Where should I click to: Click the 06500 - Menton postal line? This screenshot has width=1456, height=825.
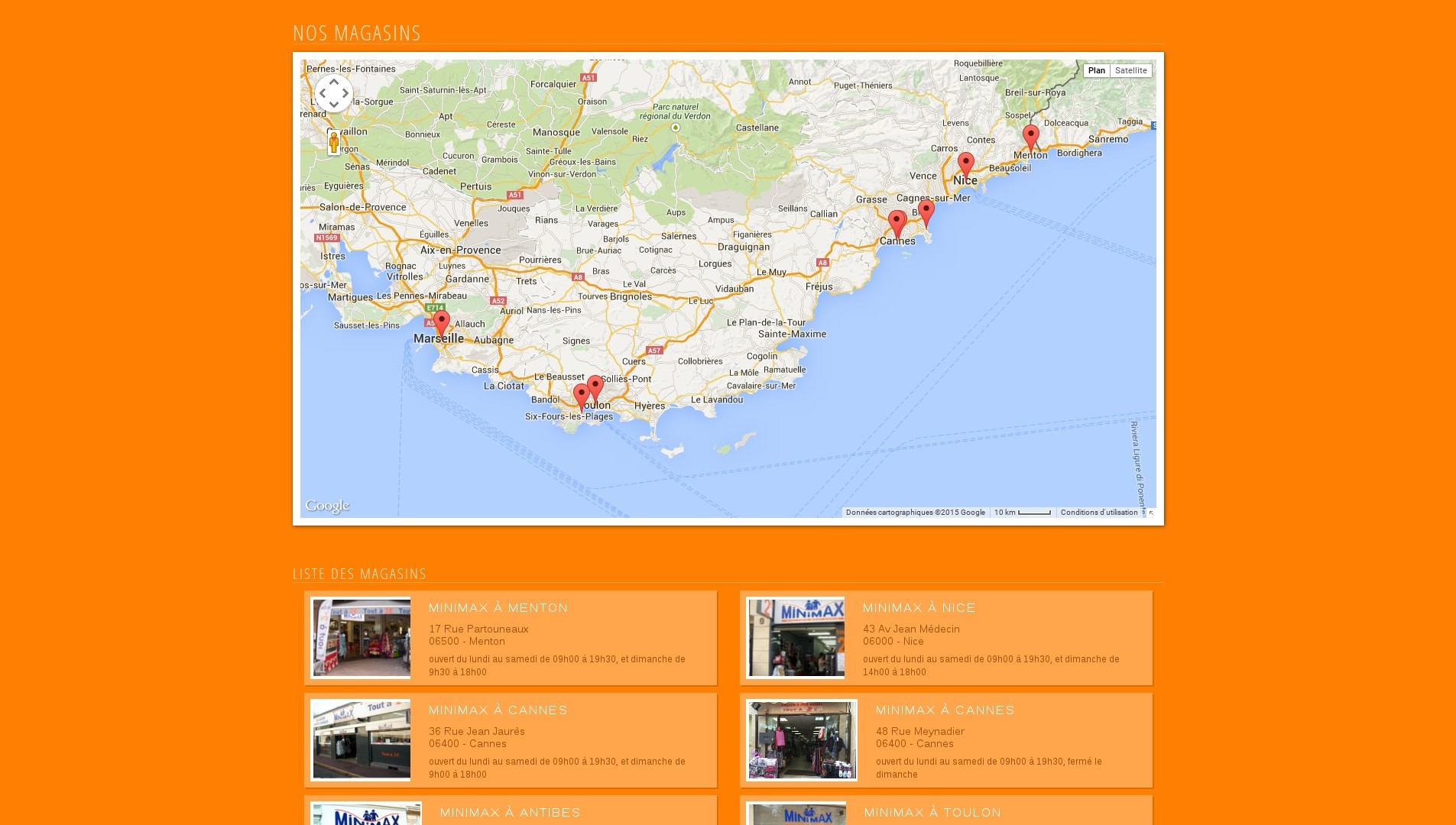tap(467, 642)
